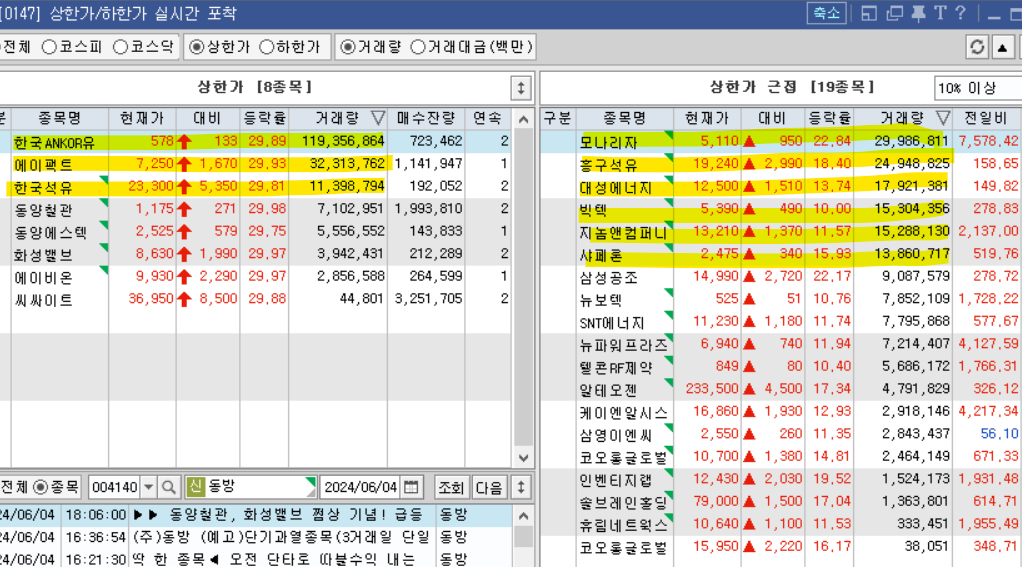Sort left table by 거래량 column triangle
This screenshot has height=567, width=1022.
coord(377,118)
